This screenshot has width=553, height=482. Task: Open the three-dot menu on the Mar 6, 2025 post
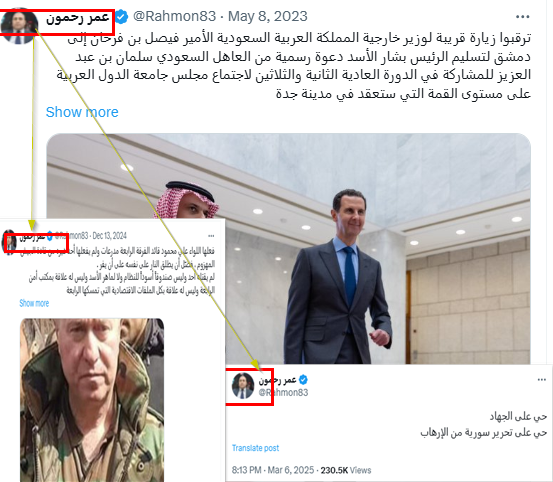[542, 380]
